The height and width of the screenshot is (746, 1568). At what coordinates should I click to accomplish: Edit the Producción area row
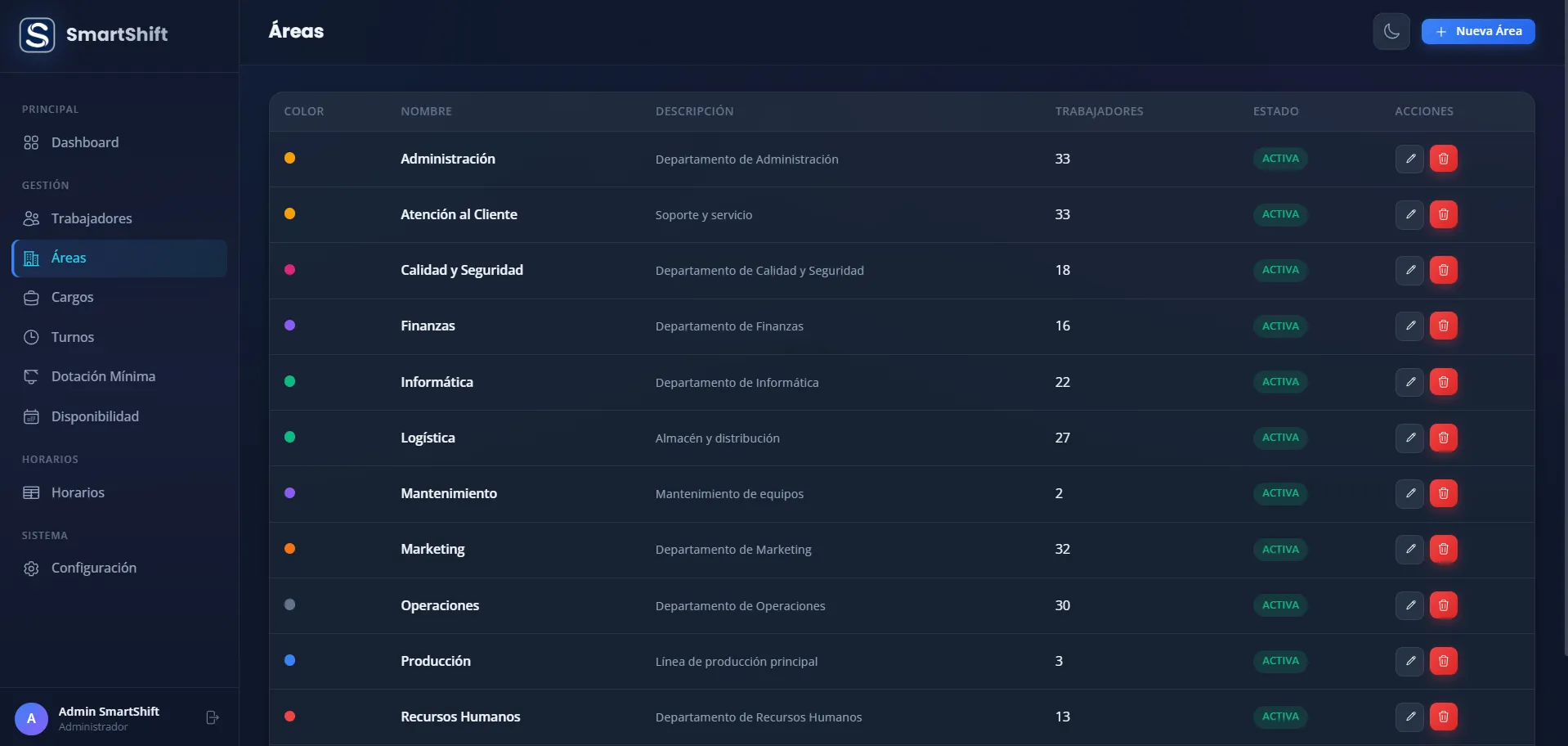tap(1410, 661)
